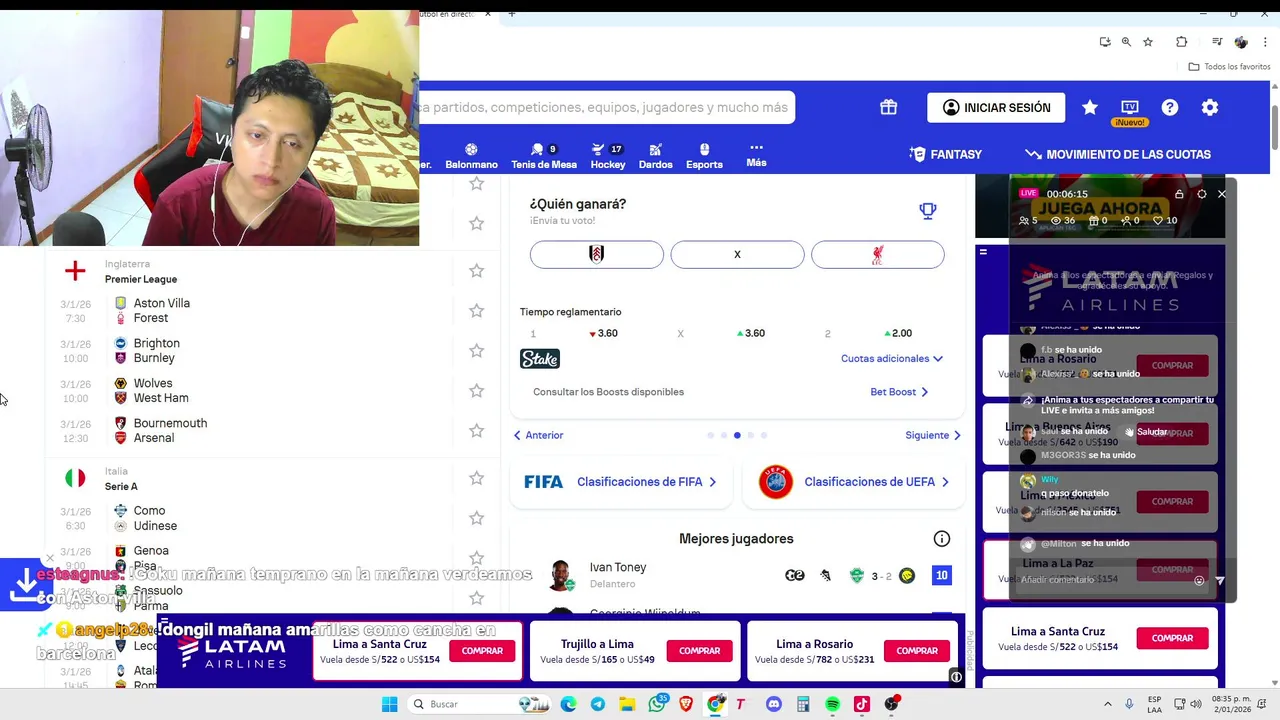Select the Tenis de Mesa tab
This screenshot has height=720, width=1280.
coord(544,157)
